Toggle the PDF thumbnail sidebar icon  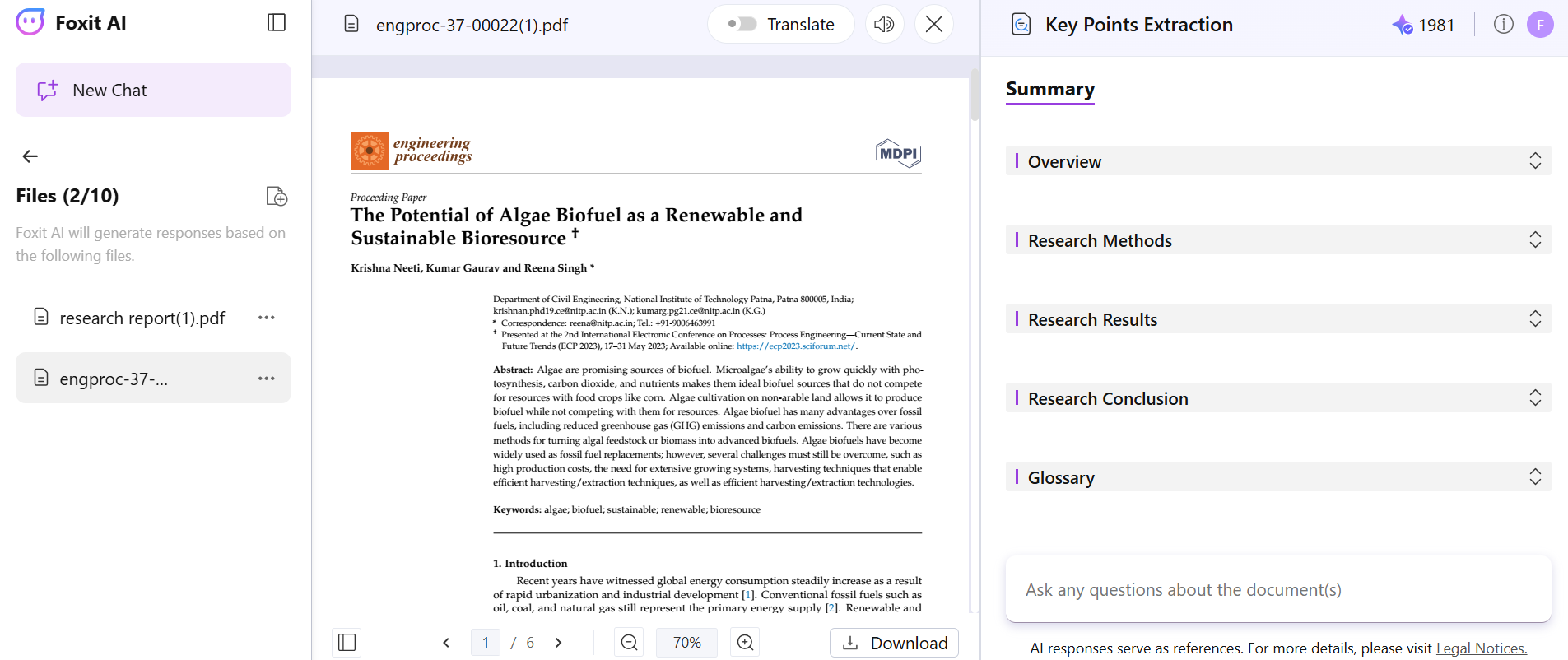point(347,642)
